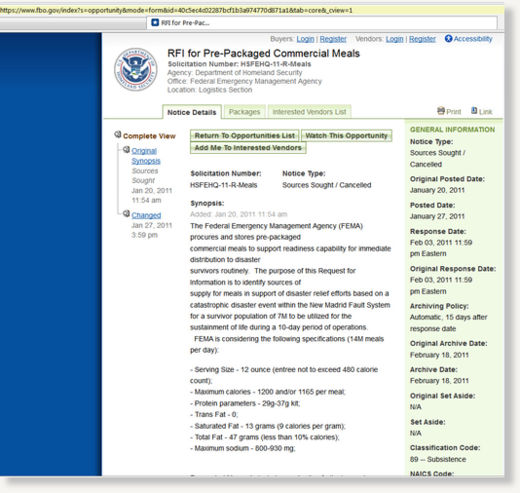The image size is (520, 493).
Task: Click 'Office: Federal Emergency Management Agency' text
Action: [244, 81]
